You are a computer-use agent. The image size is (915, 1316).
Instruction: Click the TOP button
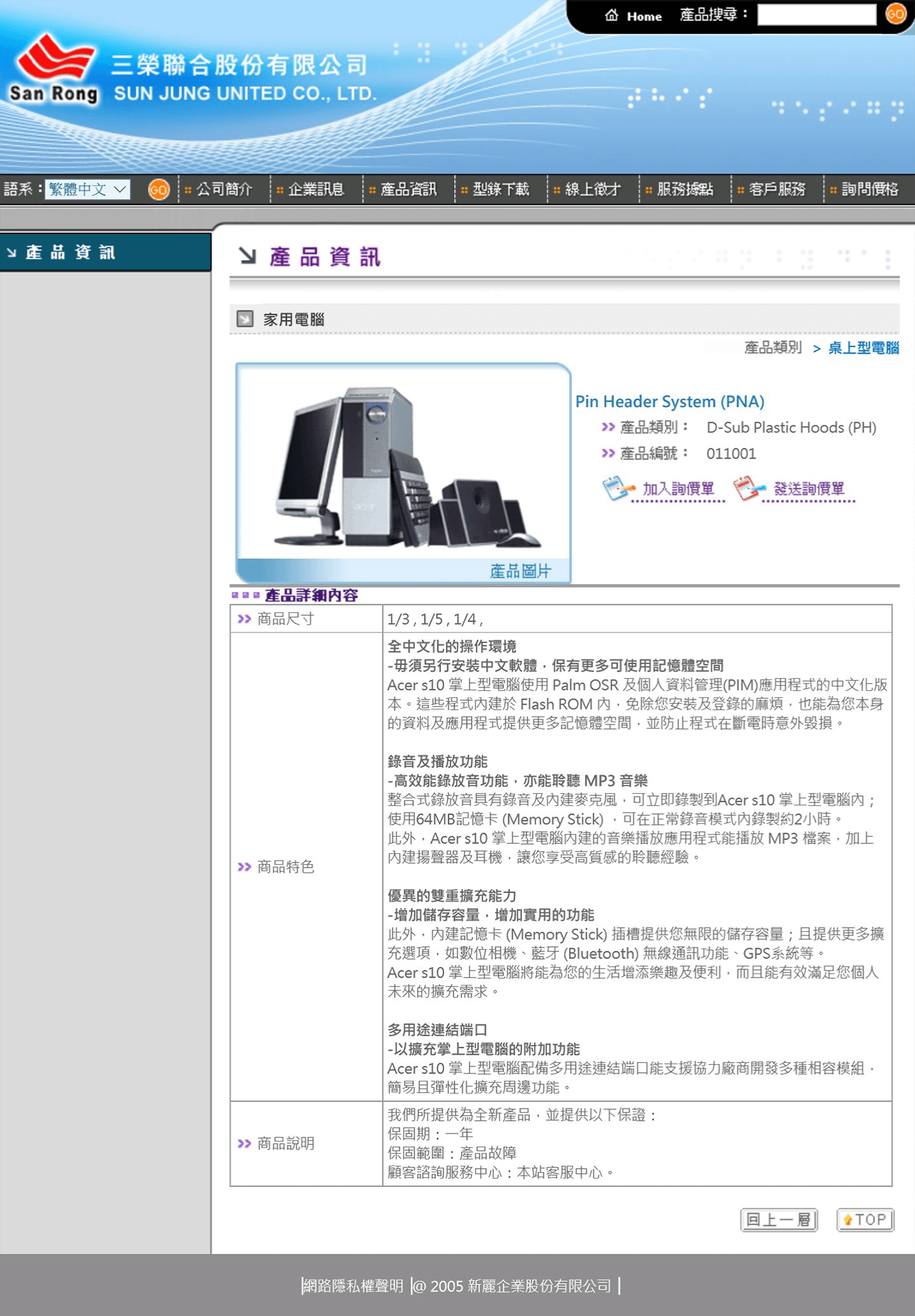point(865,1219)
